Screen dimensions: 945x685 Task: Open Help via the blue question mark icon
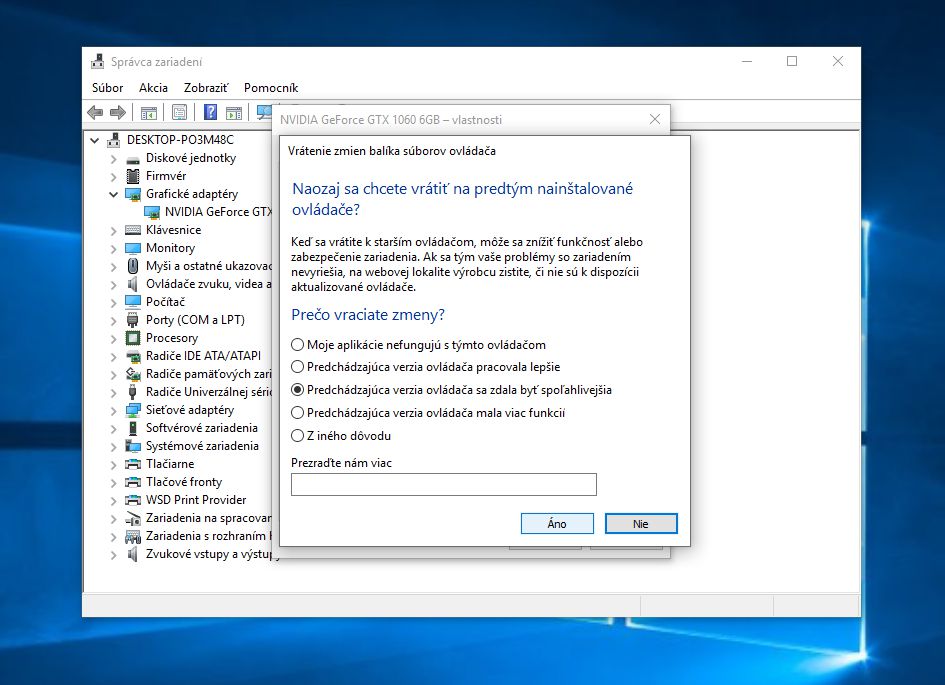pyautogui.click(x=210, y=112)
